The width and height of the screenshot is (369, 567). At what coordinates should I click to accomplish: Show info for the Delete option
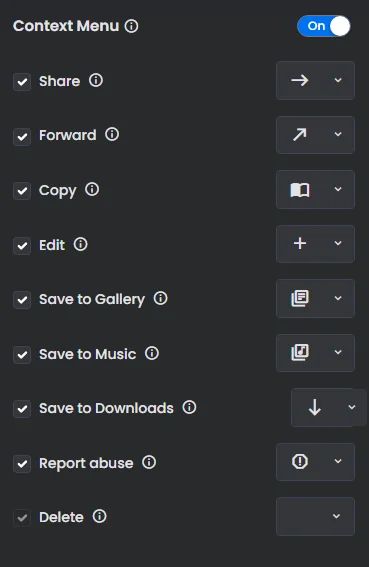[99, 516]
